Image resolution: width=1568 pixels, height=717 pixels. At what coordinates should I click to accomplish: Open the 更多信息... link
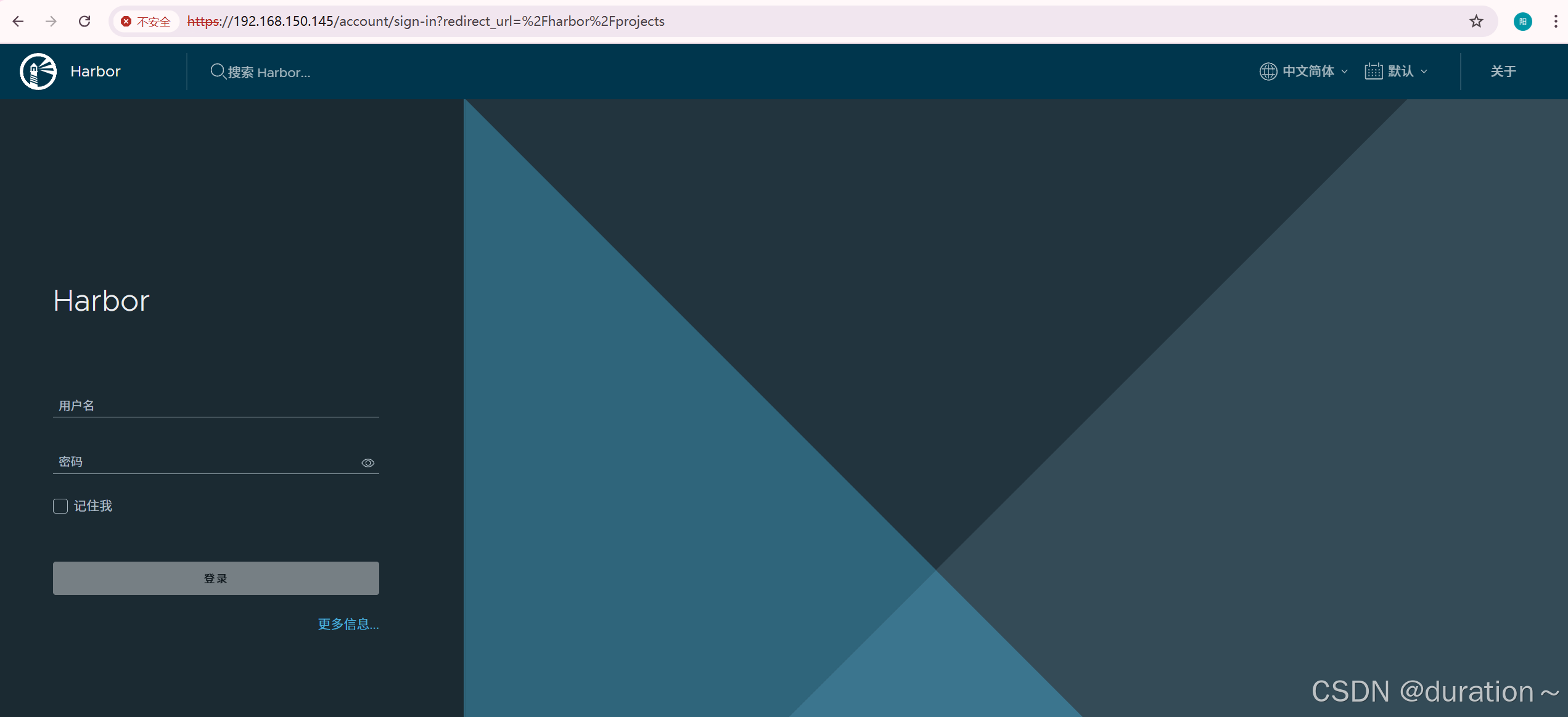tap(348, 624)
